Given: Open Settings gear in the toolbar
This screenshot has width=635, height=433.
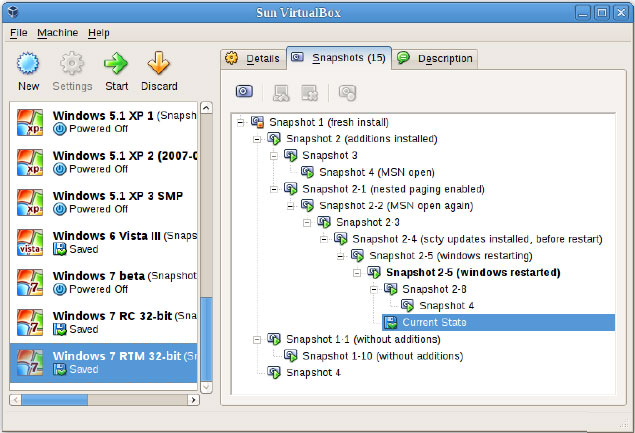Looking at the screenshot, I should (x=72, y=63).
